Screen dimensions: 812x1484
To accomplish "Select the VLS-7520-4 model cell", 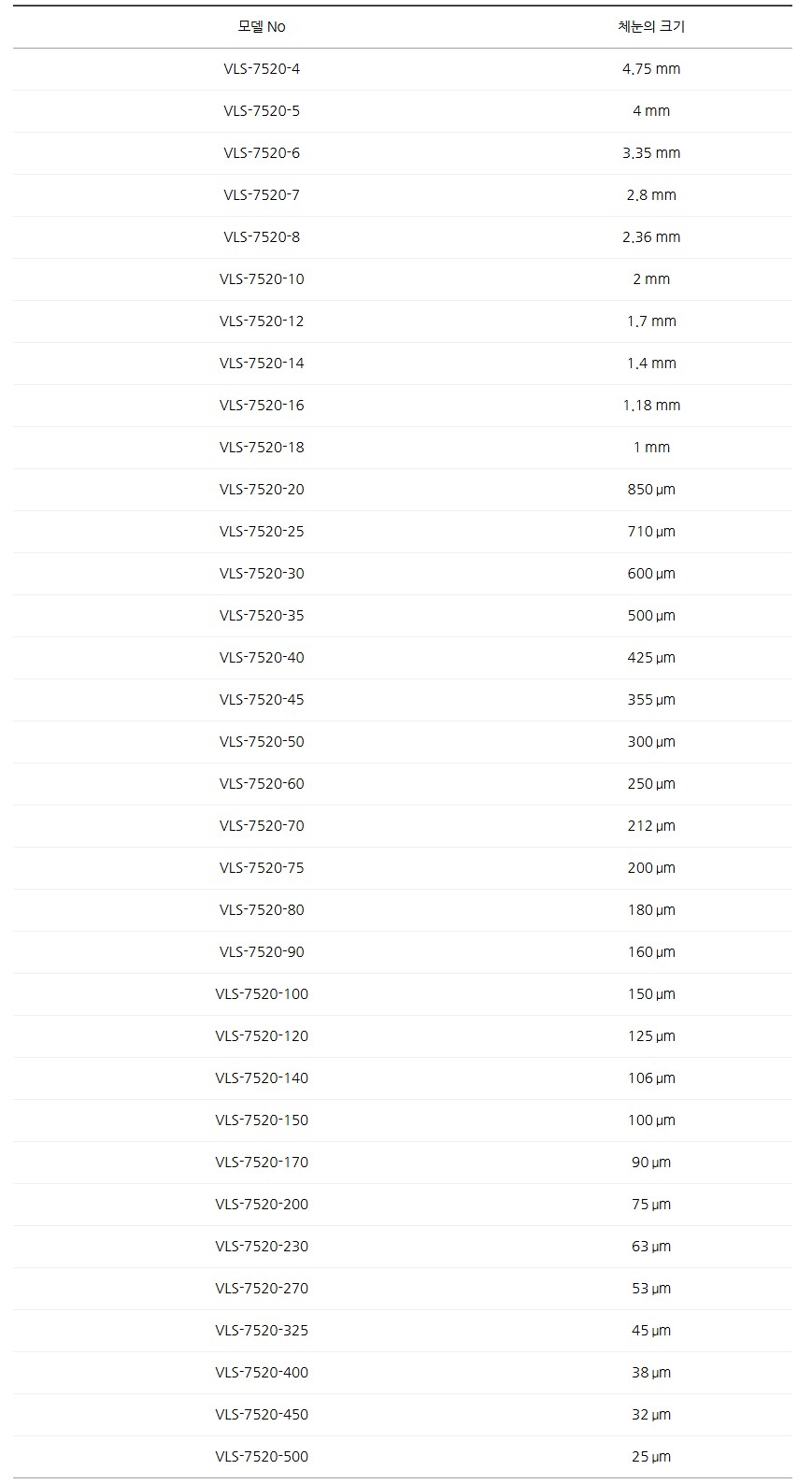I will coord(262,69).
